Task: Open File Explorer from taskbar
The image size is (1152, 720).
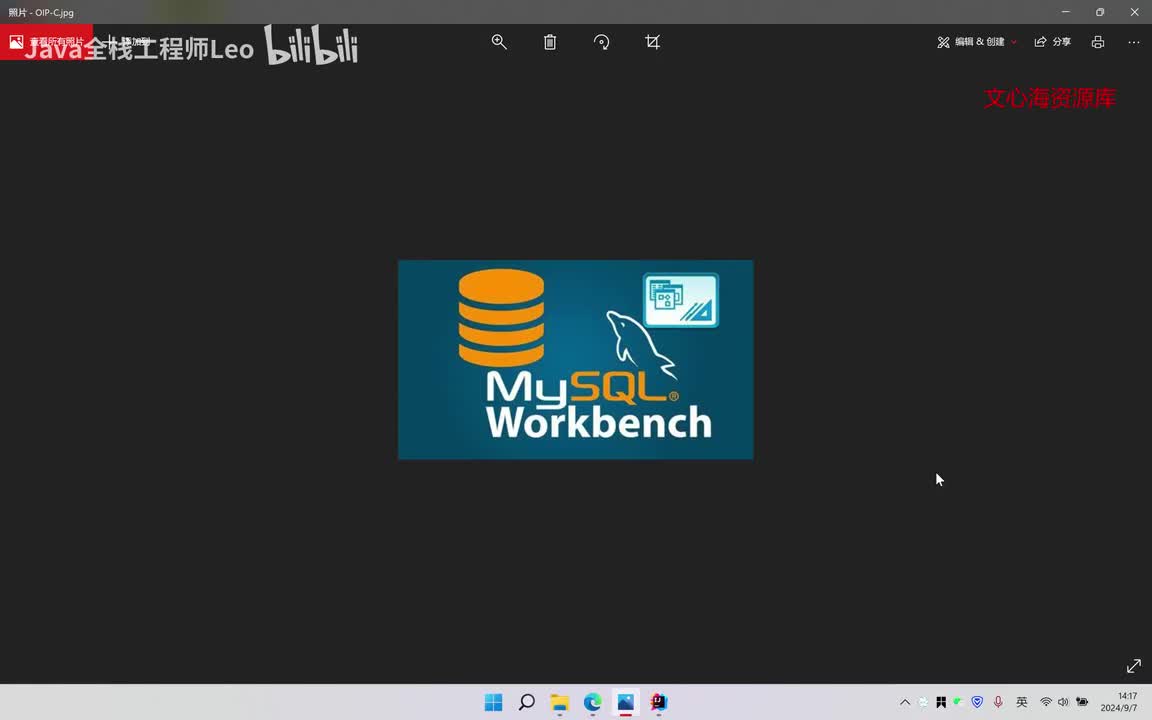Action: [560, 702]
